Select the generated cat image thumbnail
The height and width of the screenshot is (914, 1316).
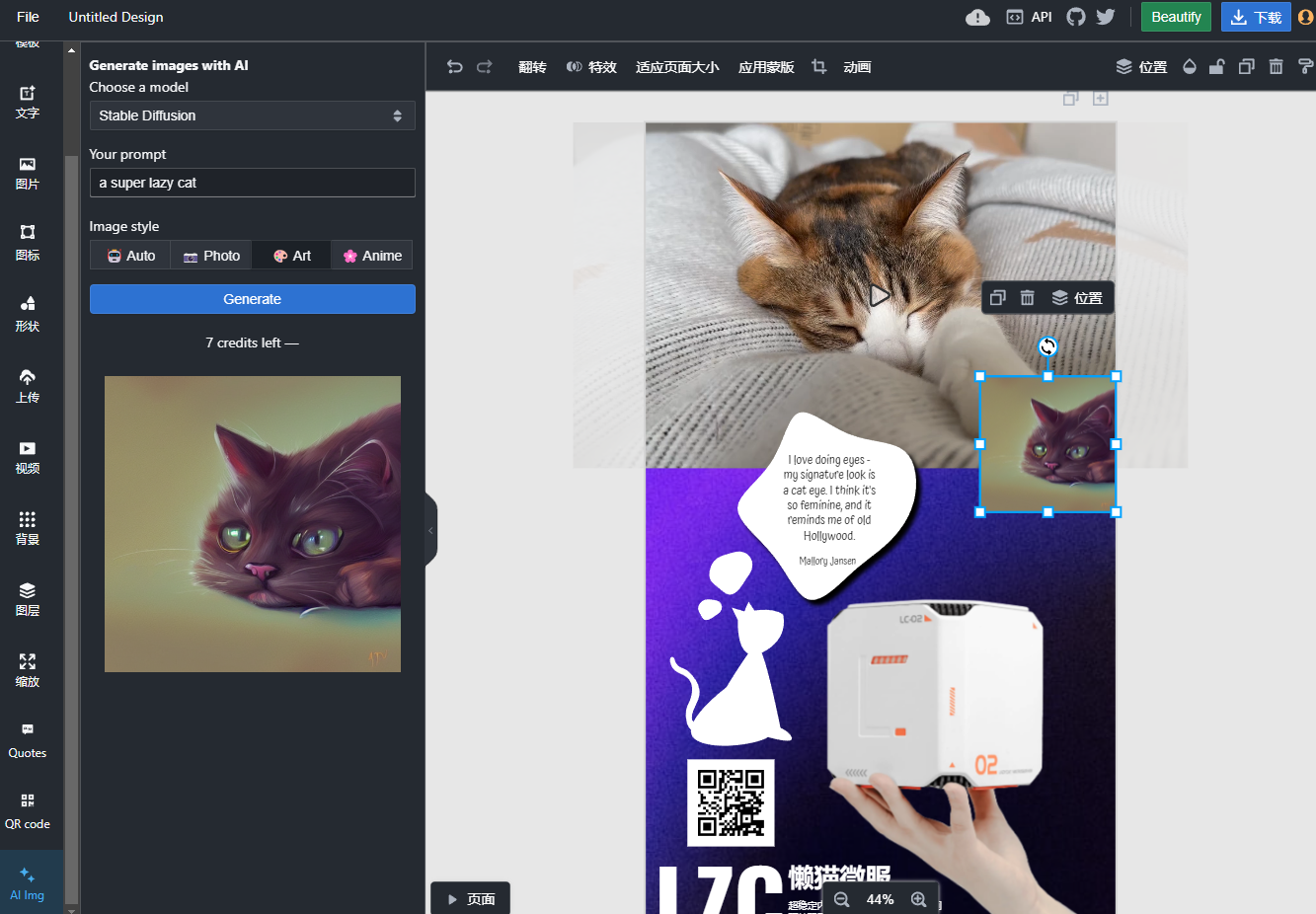click(253, 524)
